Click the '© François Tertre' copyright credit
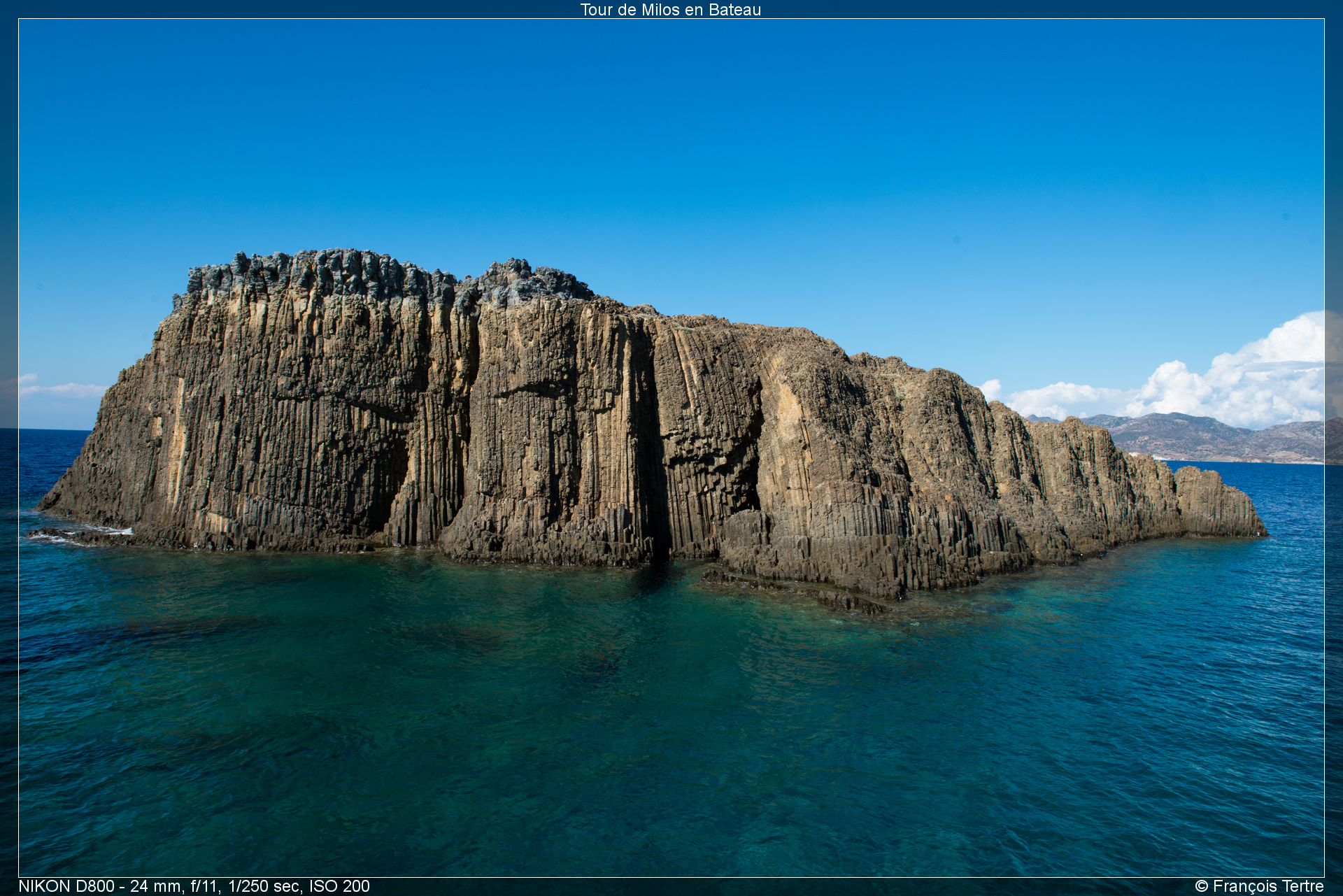1343x896 pixels. click(x=1259, y=886)
